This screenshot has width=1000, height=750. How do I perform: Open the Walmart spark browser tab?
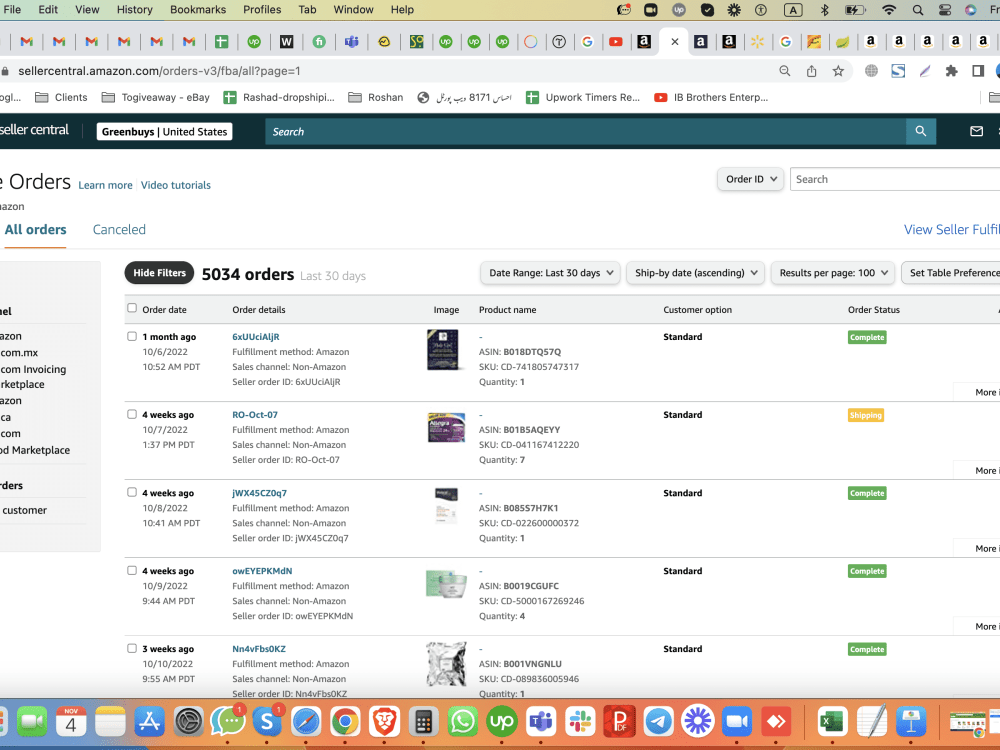pyautogui.click(x=757, y=42)
